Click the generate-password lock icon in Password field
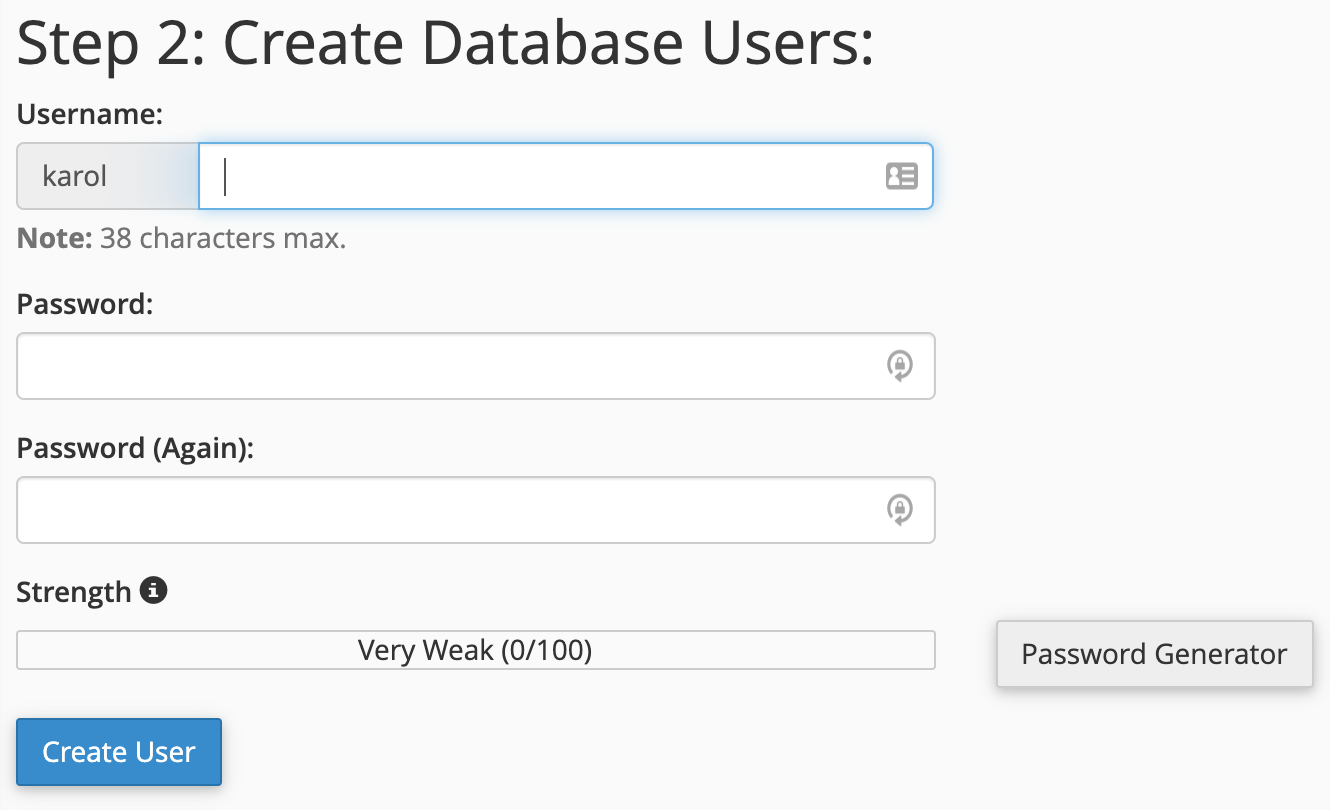The height and width of the screenshot is (810, 1330). tap(899, 366)
